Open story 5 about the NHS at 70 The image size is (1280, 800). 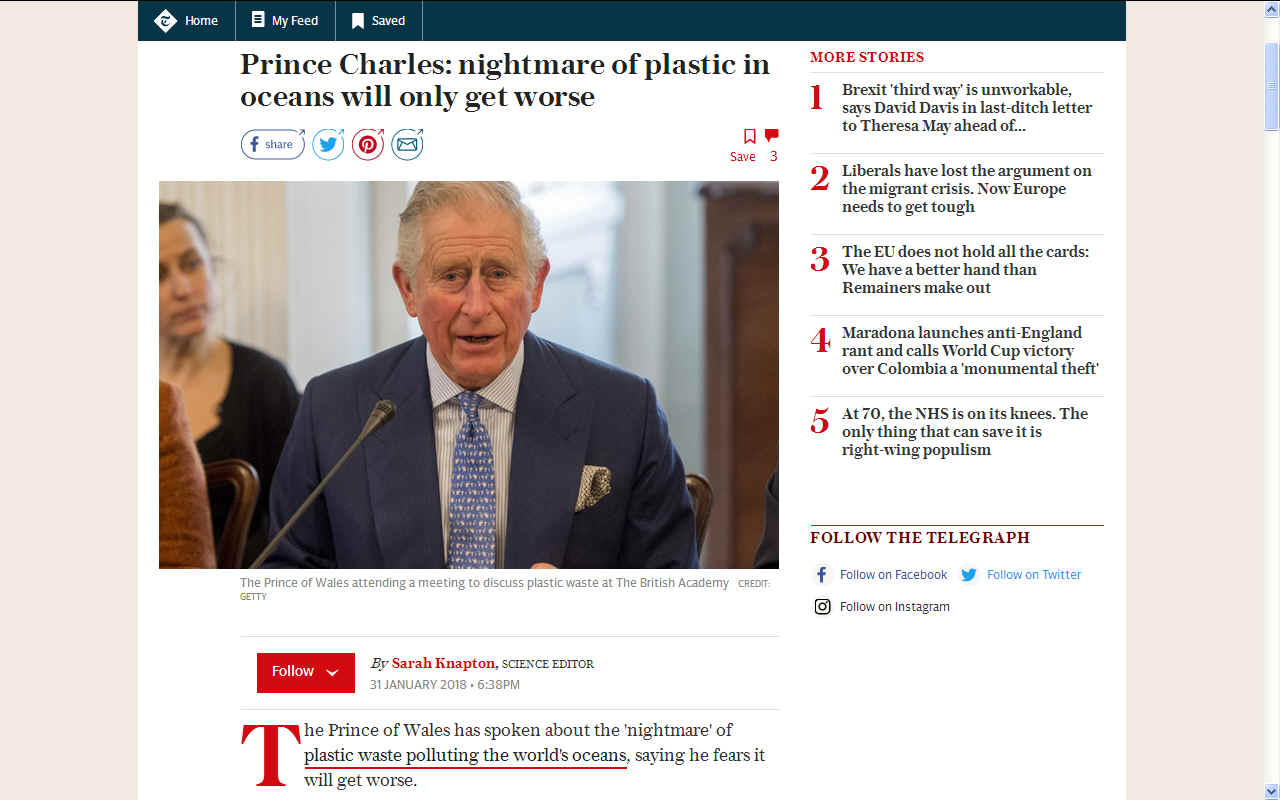click(965, 432)
